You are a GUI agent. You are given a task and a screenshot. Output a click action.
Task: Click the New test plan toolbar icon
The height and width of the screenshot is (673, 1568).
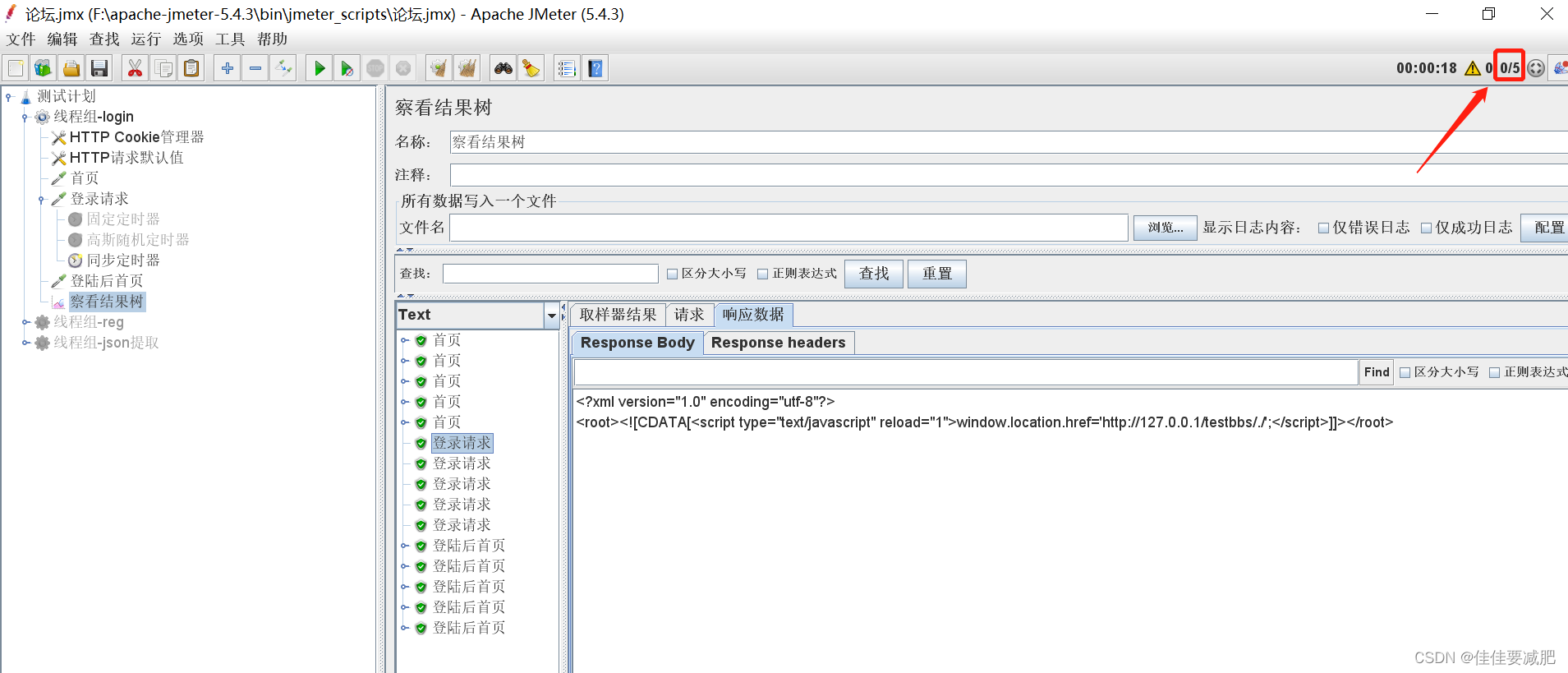pos(16,68)
